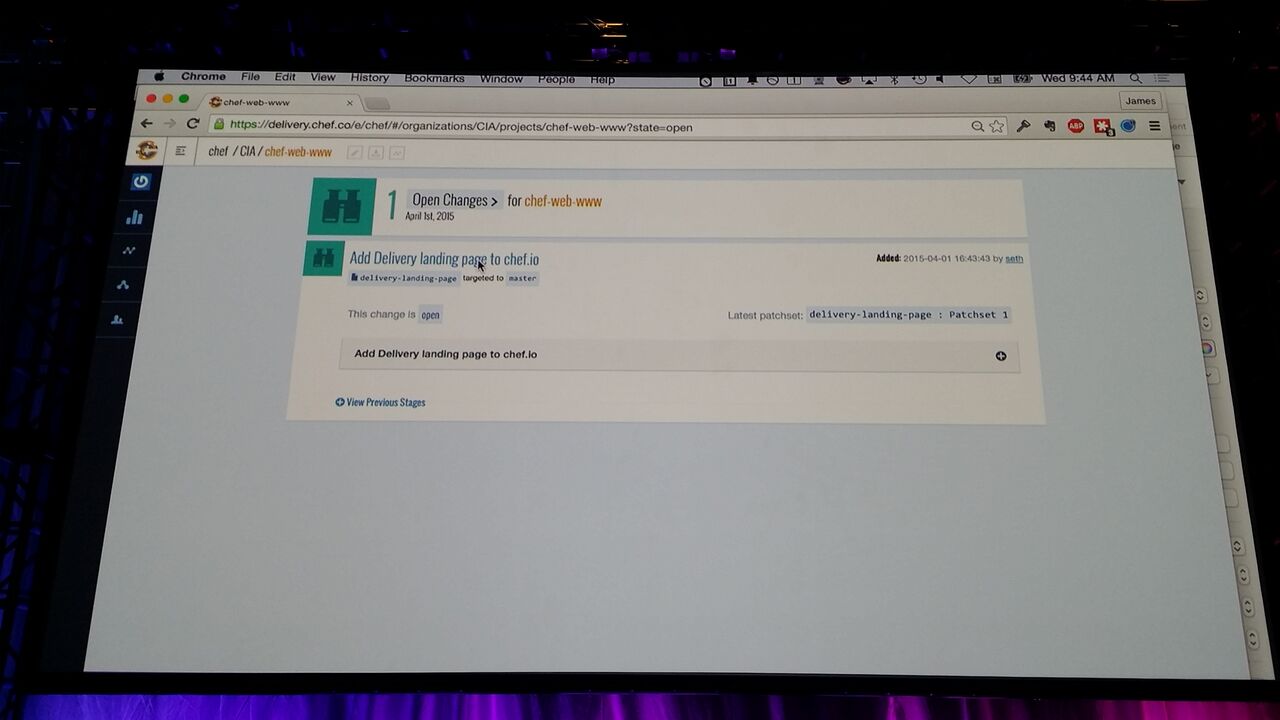
Task: Open the File menu
Action: click(250, 77)
